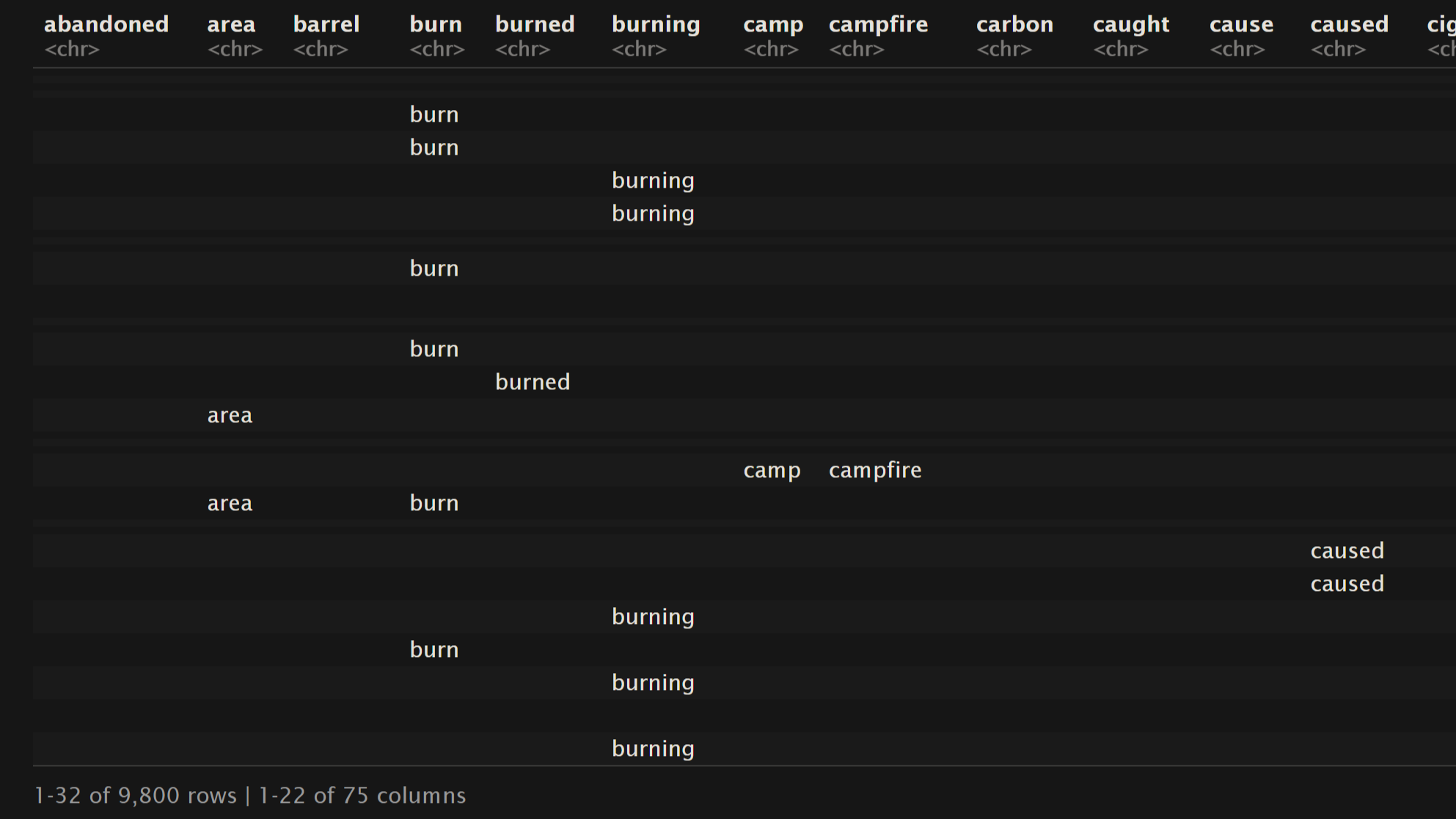Click the "area" cell beside a "burn" cell
Viewport: 1456px width, 819px height.
pos(230,503)
